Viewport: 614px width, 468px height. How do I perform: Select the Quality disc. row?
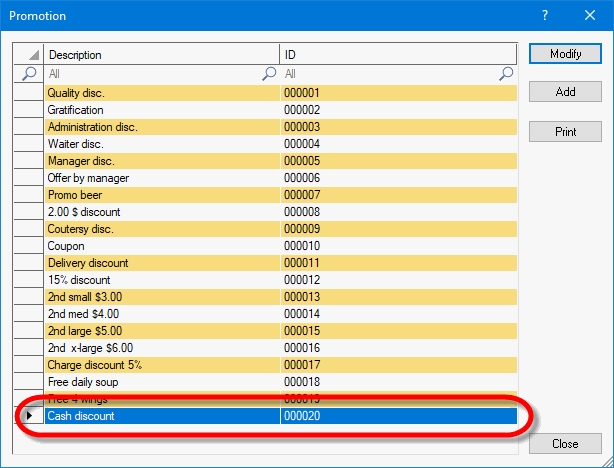pyautogui.click(x=160, y=93)
